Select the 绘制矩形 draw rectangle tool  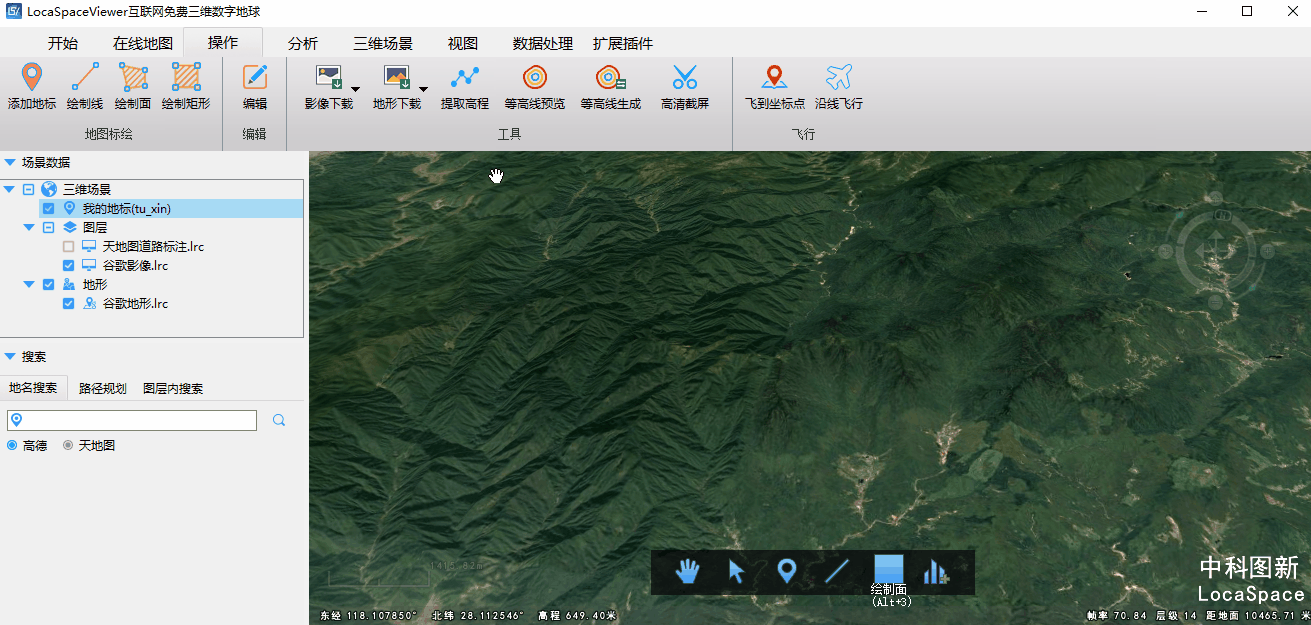pyautogui.click(x=186, y=86)
